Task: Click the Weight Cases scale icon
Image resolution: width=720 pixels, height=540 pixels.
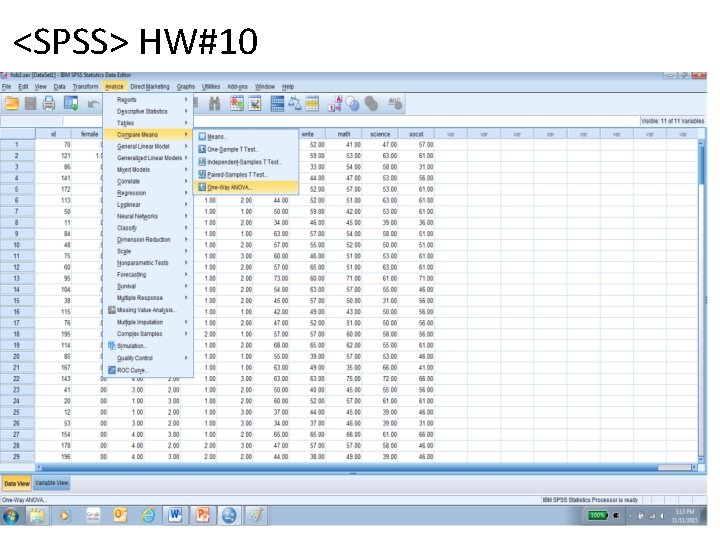Action: pos(295,104)
